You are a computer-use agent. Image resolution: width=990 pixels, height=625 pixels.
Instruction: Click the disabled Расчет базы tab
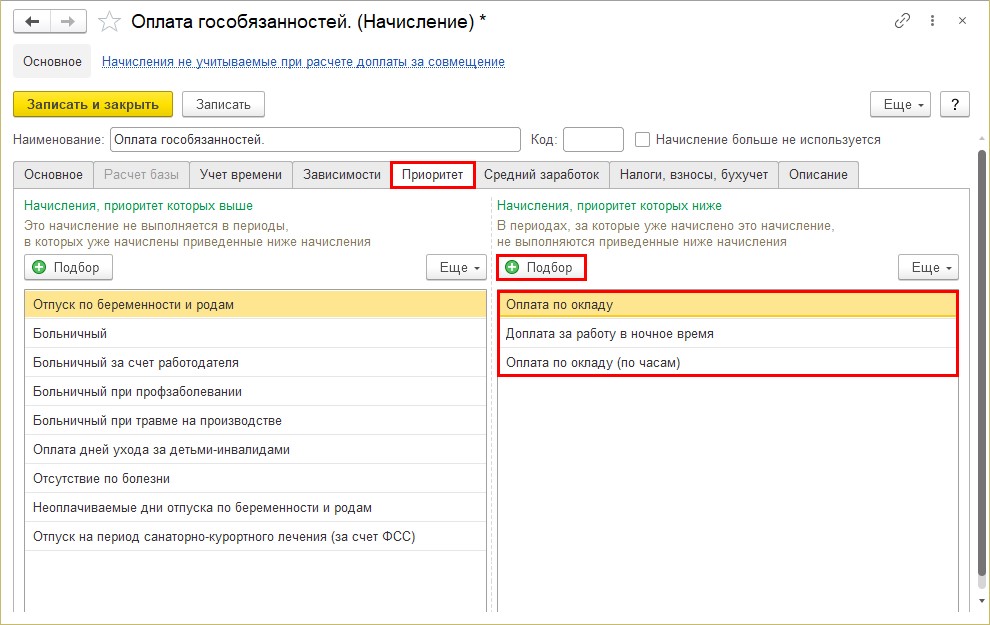[141, 175]
